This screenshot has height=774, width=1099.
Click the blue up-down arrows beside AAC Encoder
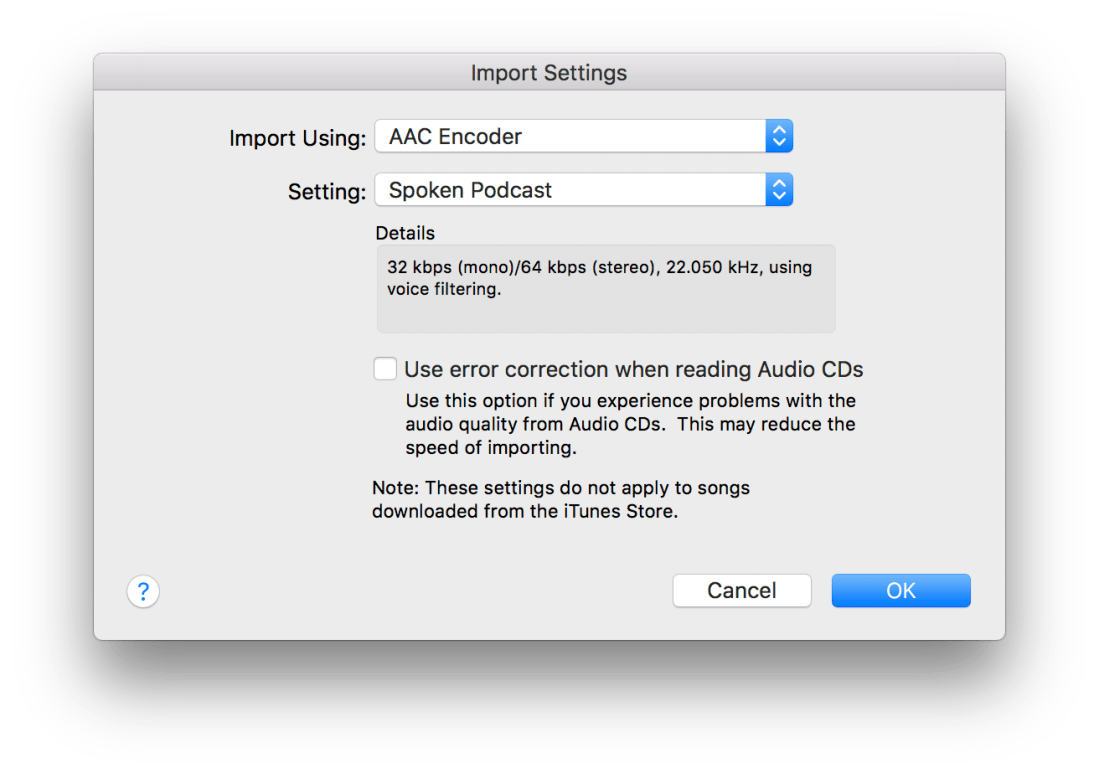(779, 136)
